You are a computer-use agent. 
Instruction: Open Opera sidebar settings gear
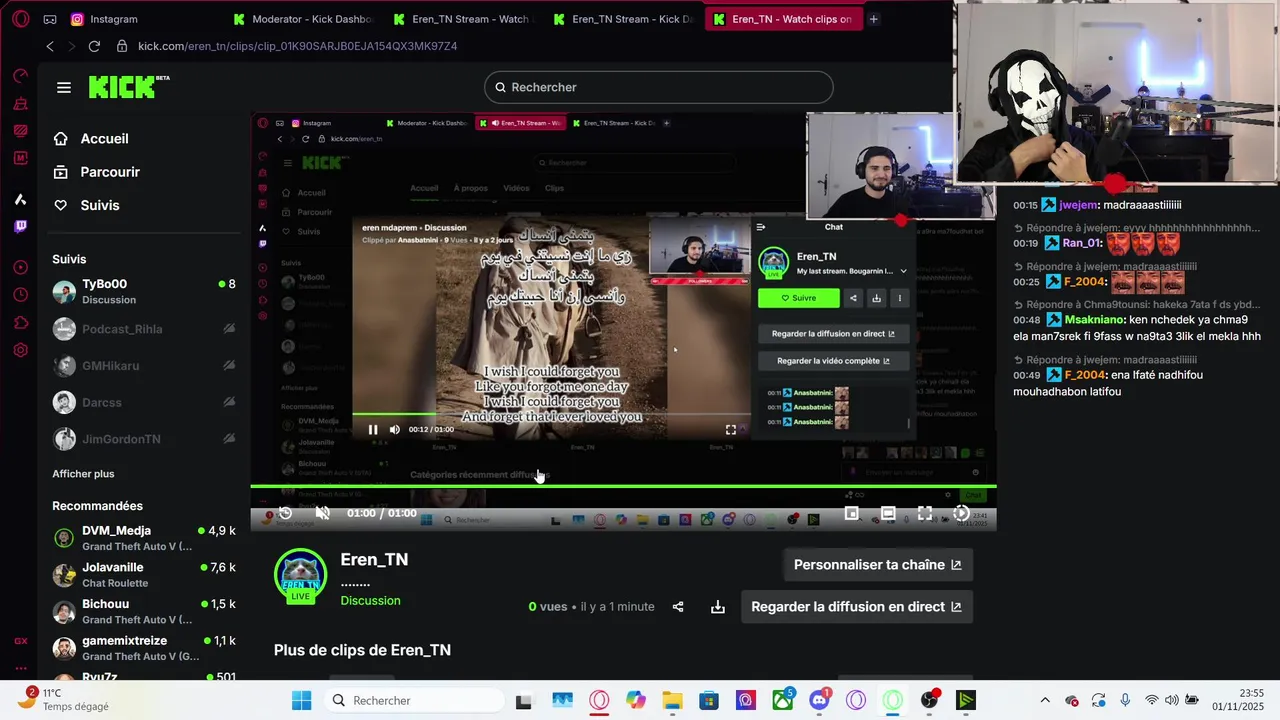point(20,350)
